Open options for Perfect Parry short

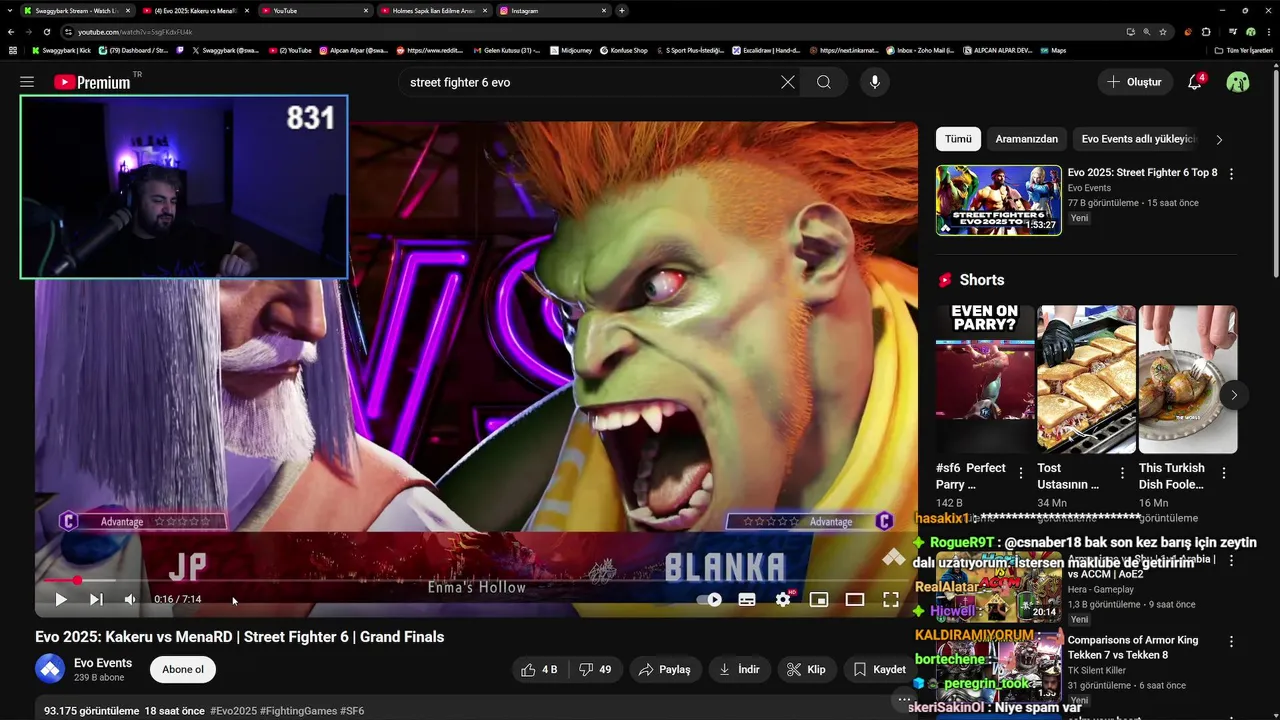click(x=1021, y=473)
